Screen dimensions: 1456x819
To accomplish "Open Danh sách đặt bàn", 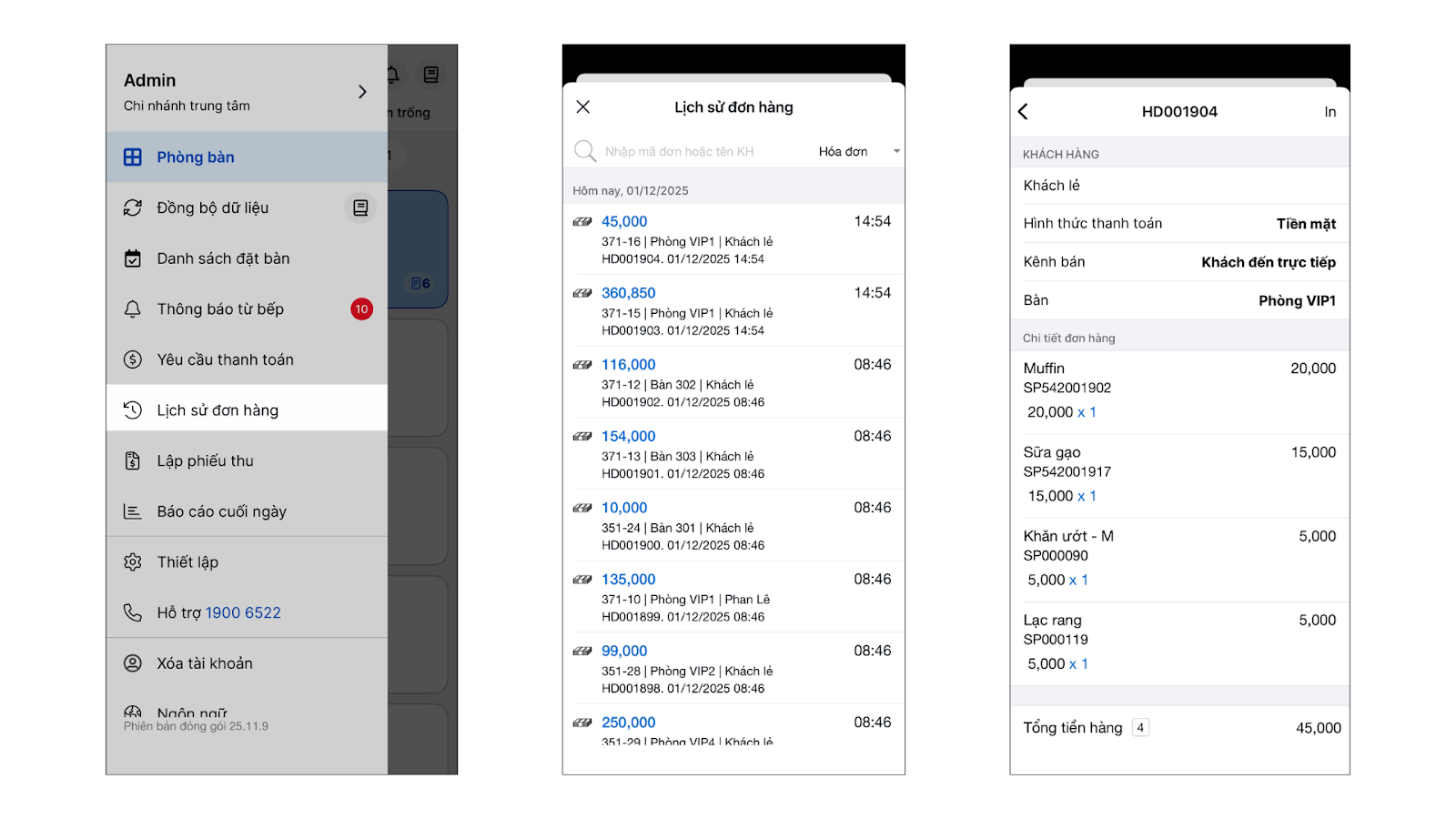I will pyautogui.click(x=247, y=258).
